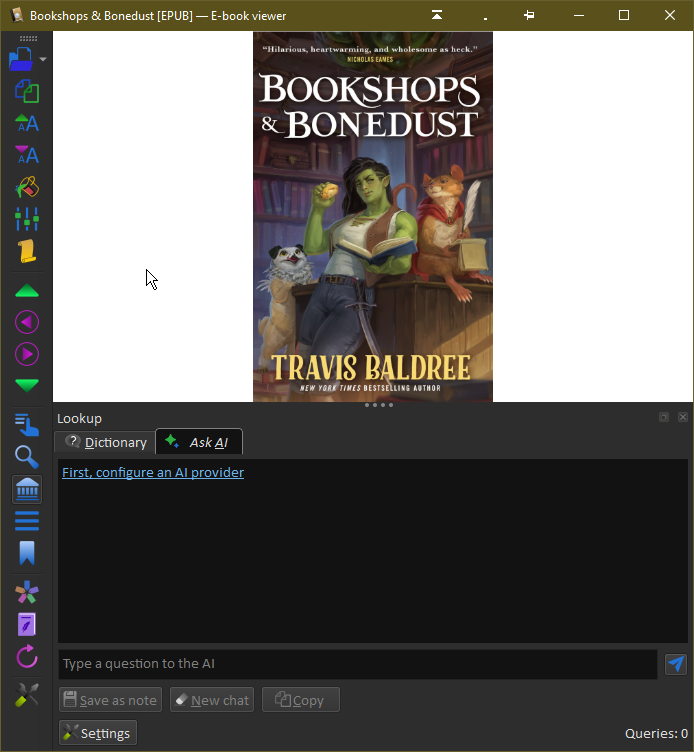Click the Copy button
This screenshot has height=752, width=694.
301,700
